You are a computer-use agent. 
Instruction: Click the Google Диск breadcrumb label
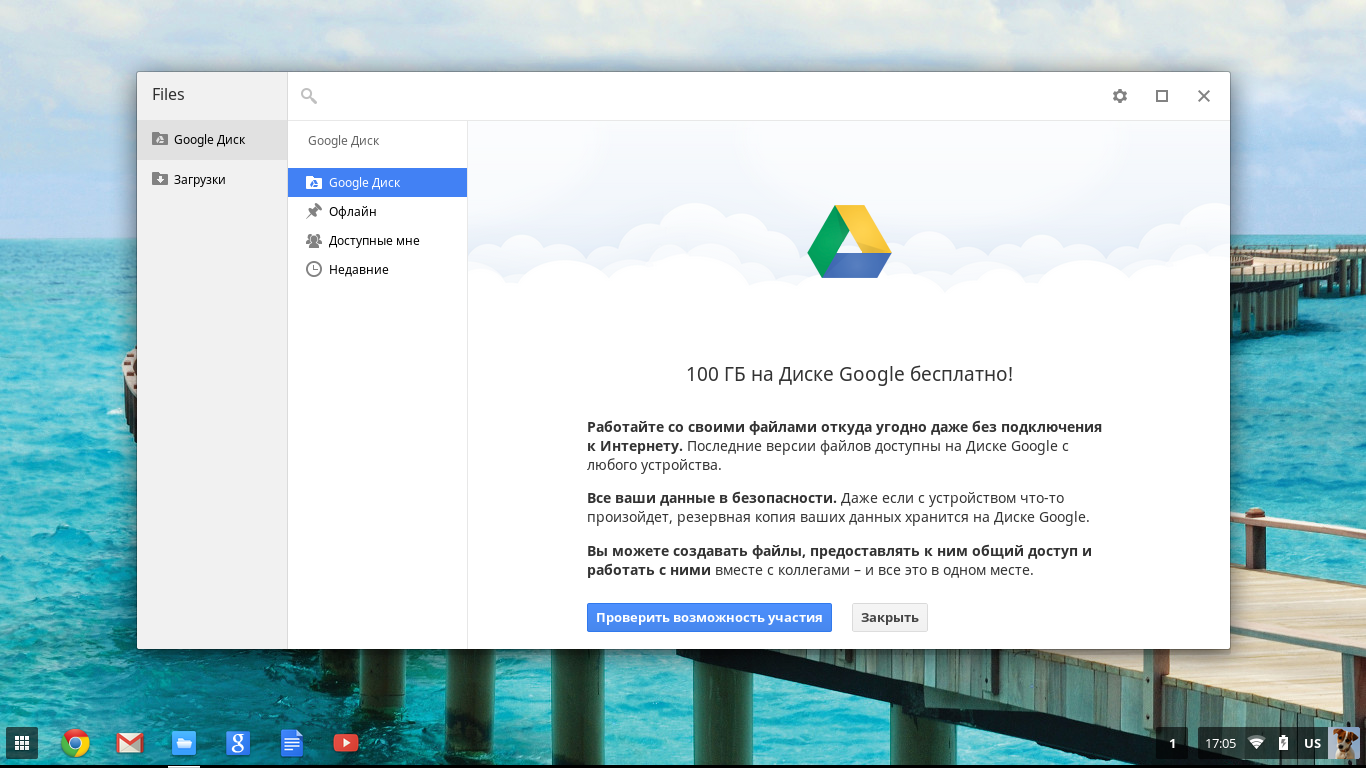coord(344,141)
